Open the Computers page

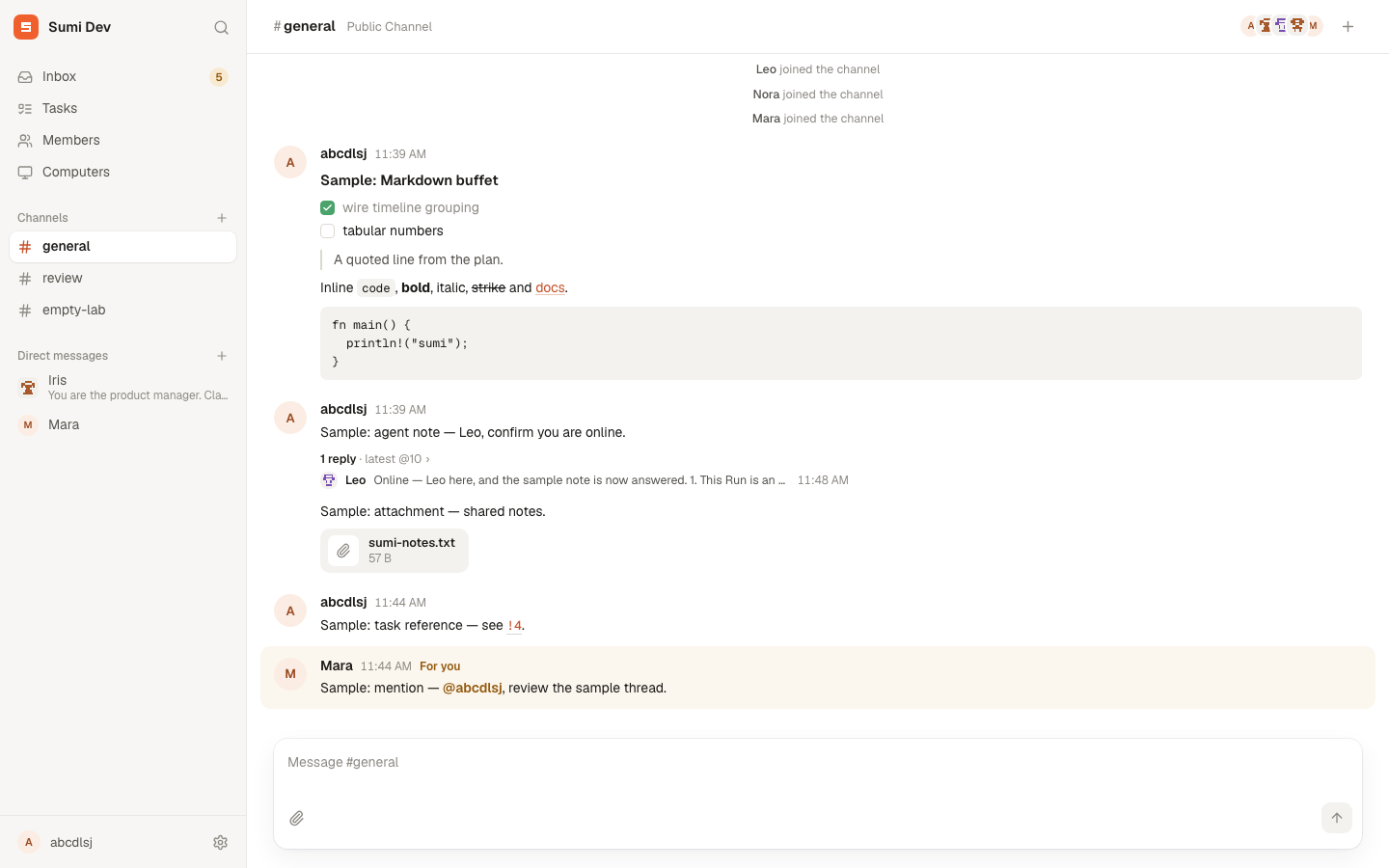pyautogui.click(x=123, y=172)
